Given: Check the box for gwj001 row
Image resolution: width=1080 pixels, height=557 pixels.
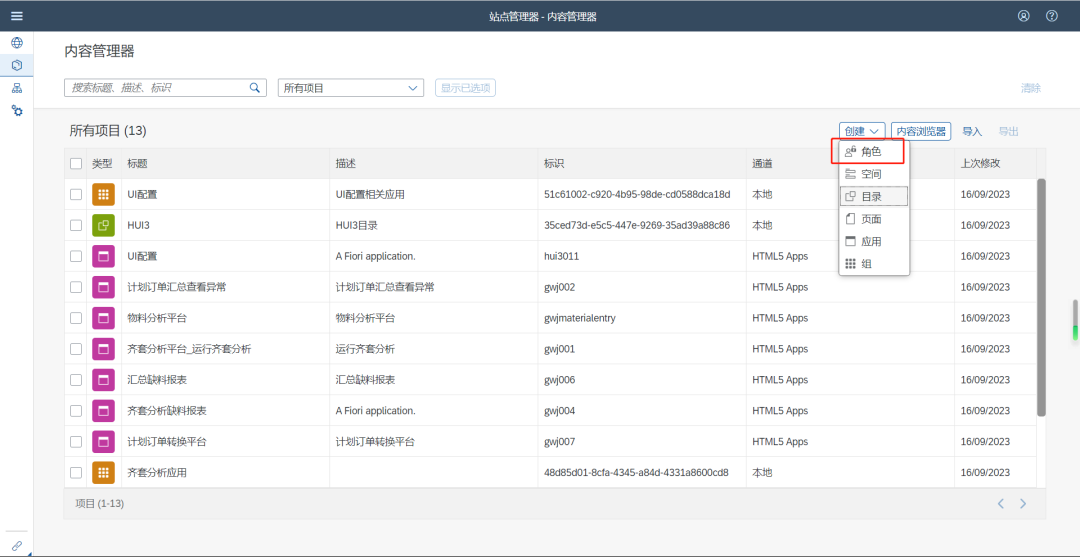Looking at the screenshot, I should (x=76, y=349).
